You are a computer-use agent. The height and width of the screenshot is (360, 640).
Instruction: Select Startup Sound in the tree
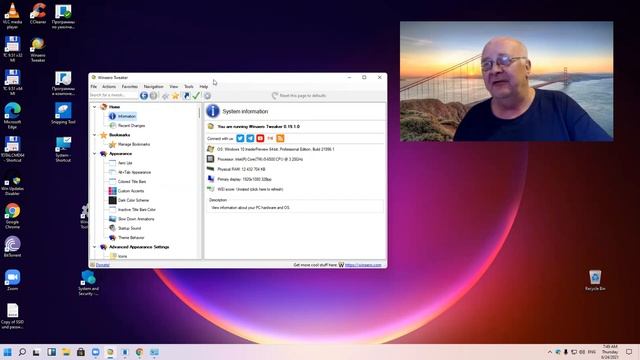point(129,229)
